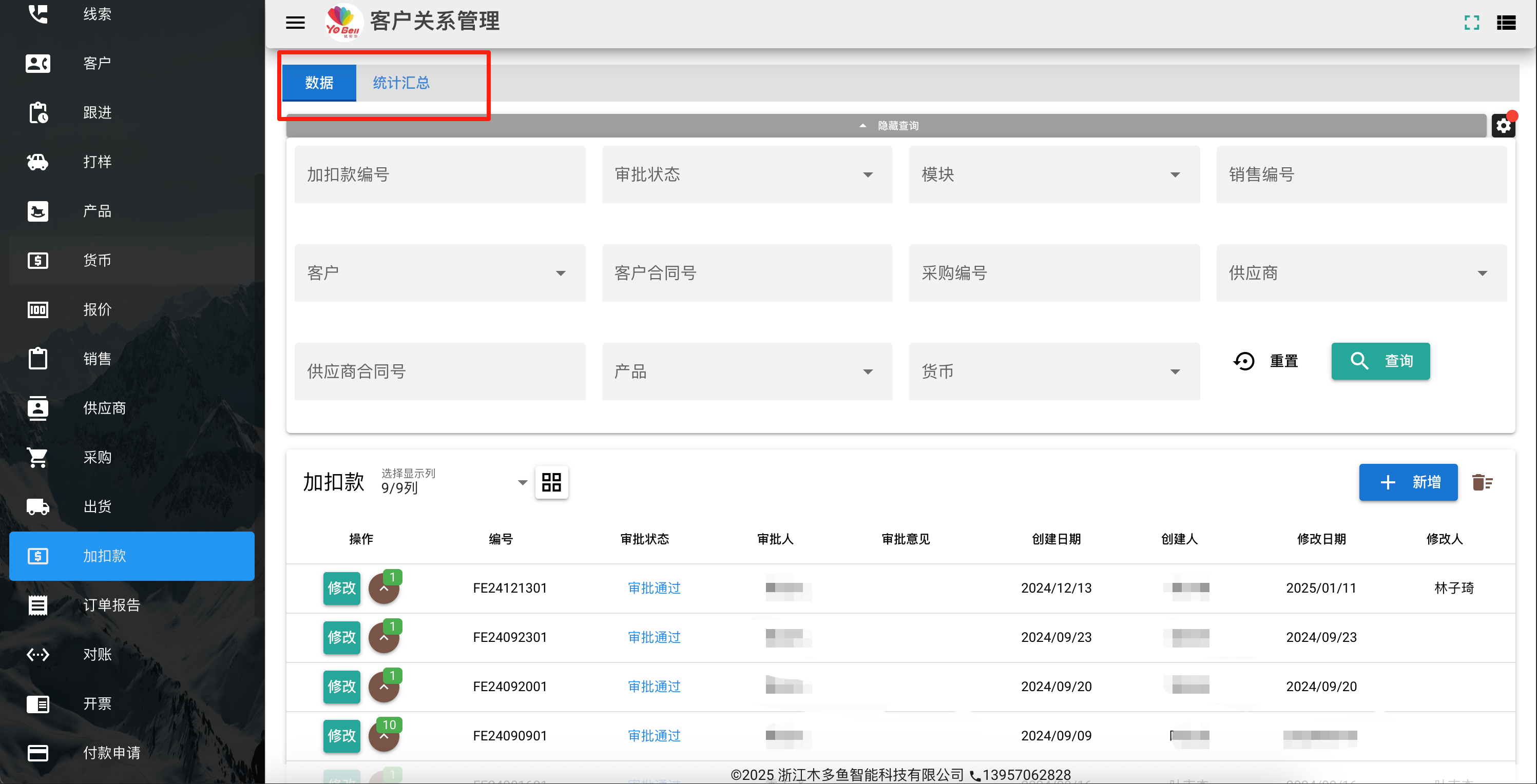1537x784 pixels.
Task: Open 采购 shopping cart in sidebar
Action: click(x=132, y=457)
